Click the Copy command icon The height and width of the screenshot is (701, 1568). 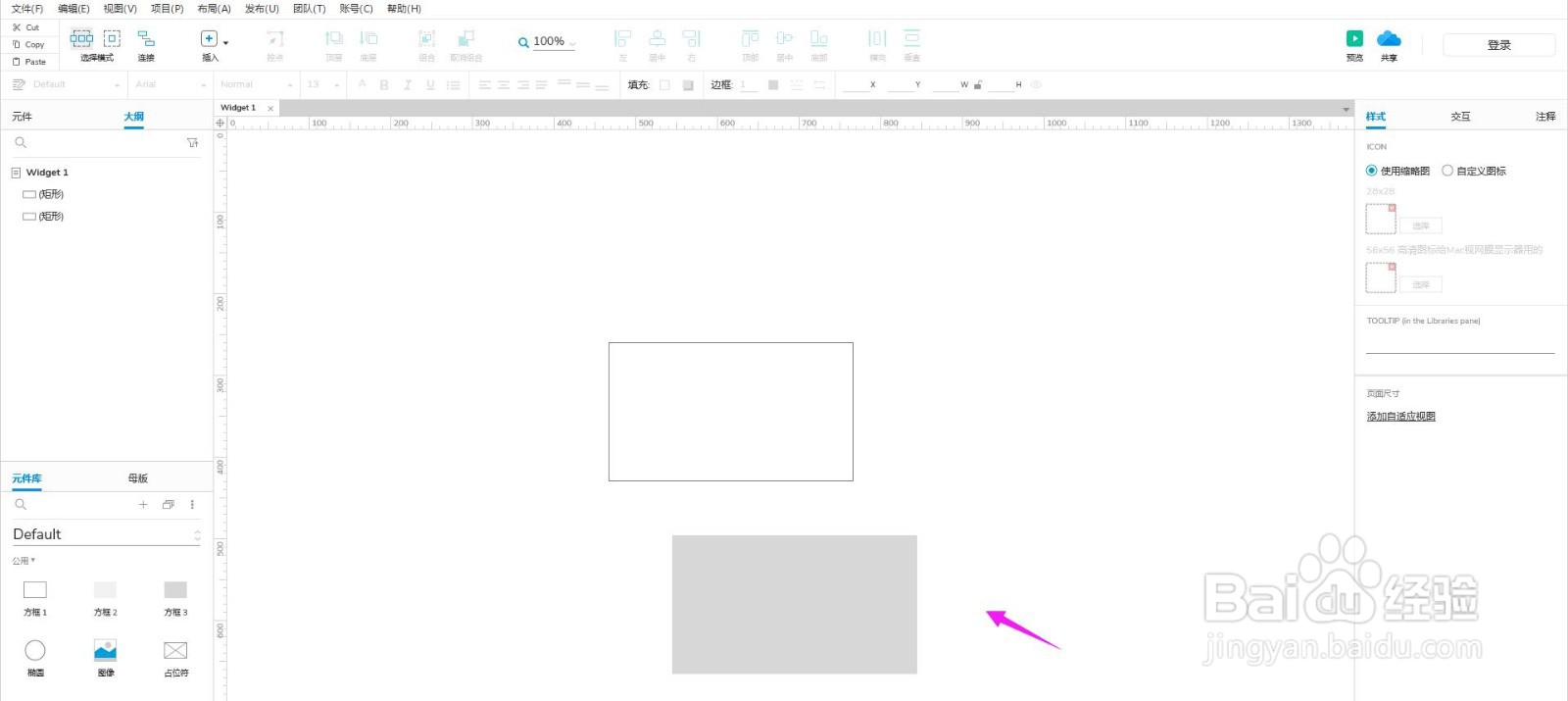(17, 44)
